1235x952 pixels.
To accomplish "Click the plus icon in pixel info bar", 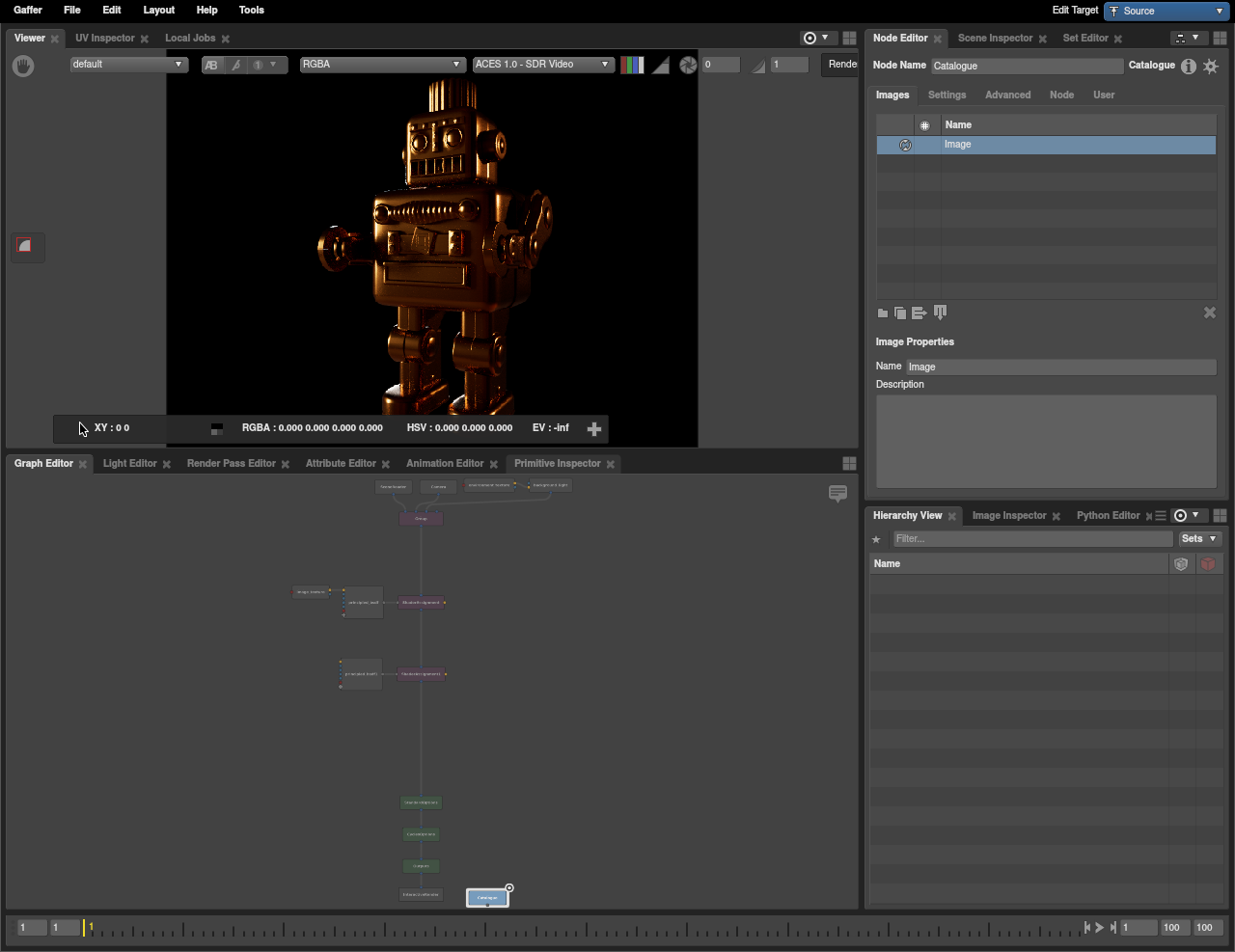I will coord(594,428).
